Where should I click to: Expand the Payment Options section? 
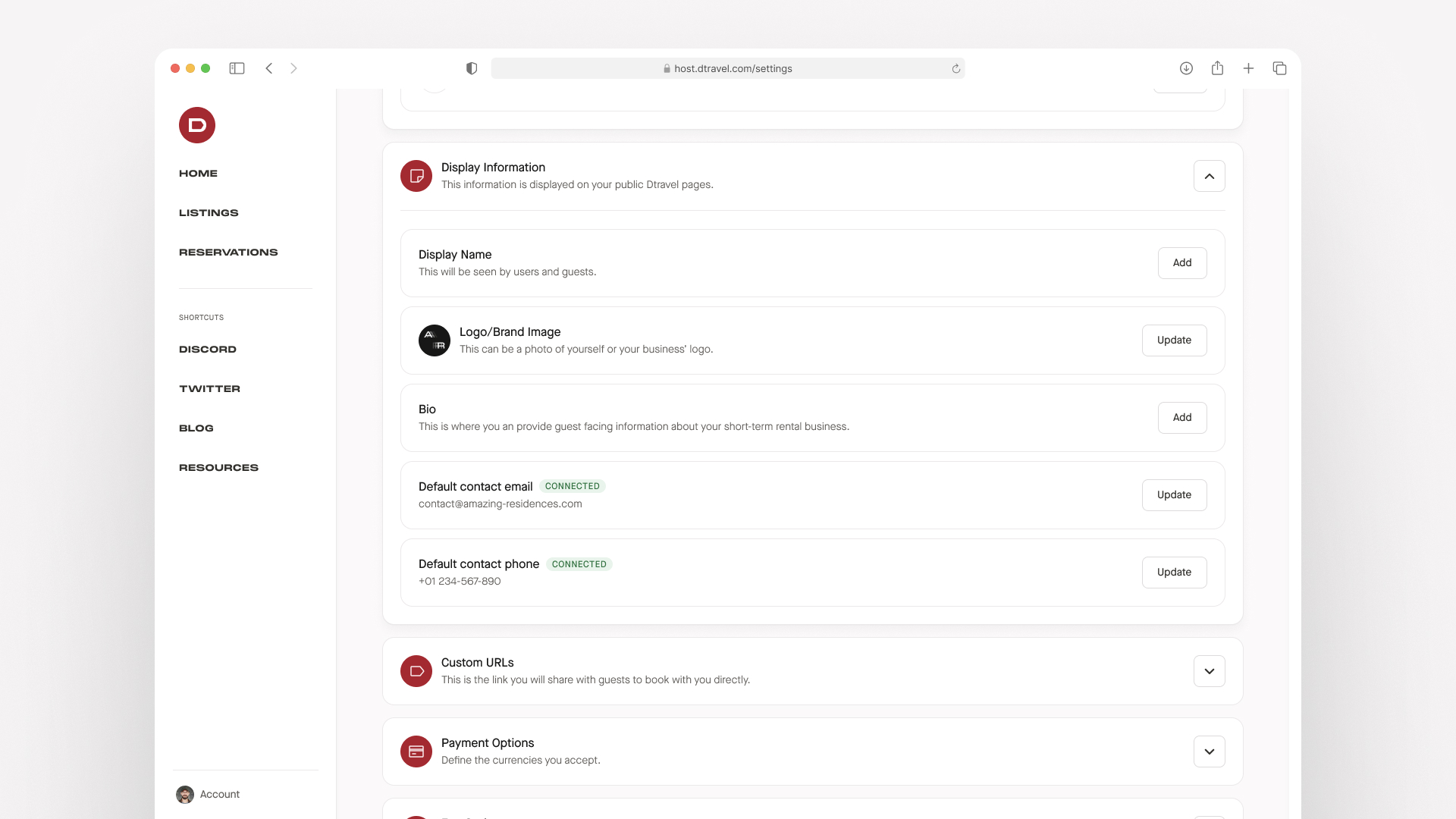pos(1210,752)
